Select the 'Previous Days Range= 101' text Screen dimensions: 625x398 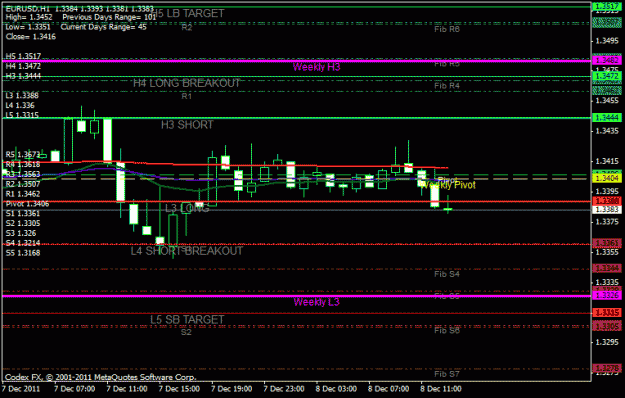109,17
